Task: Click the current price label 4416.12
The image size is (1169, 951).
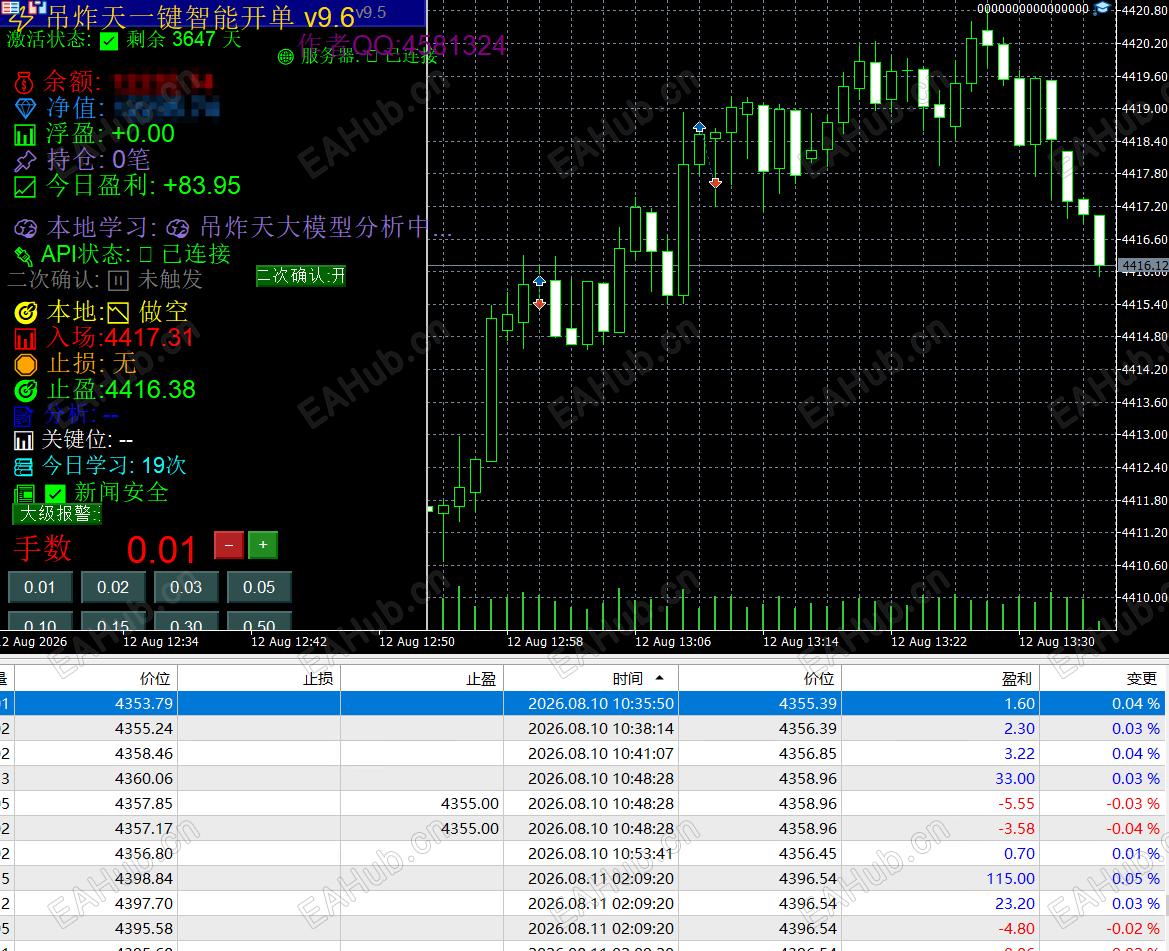Action: click(x=1144, y=265)
